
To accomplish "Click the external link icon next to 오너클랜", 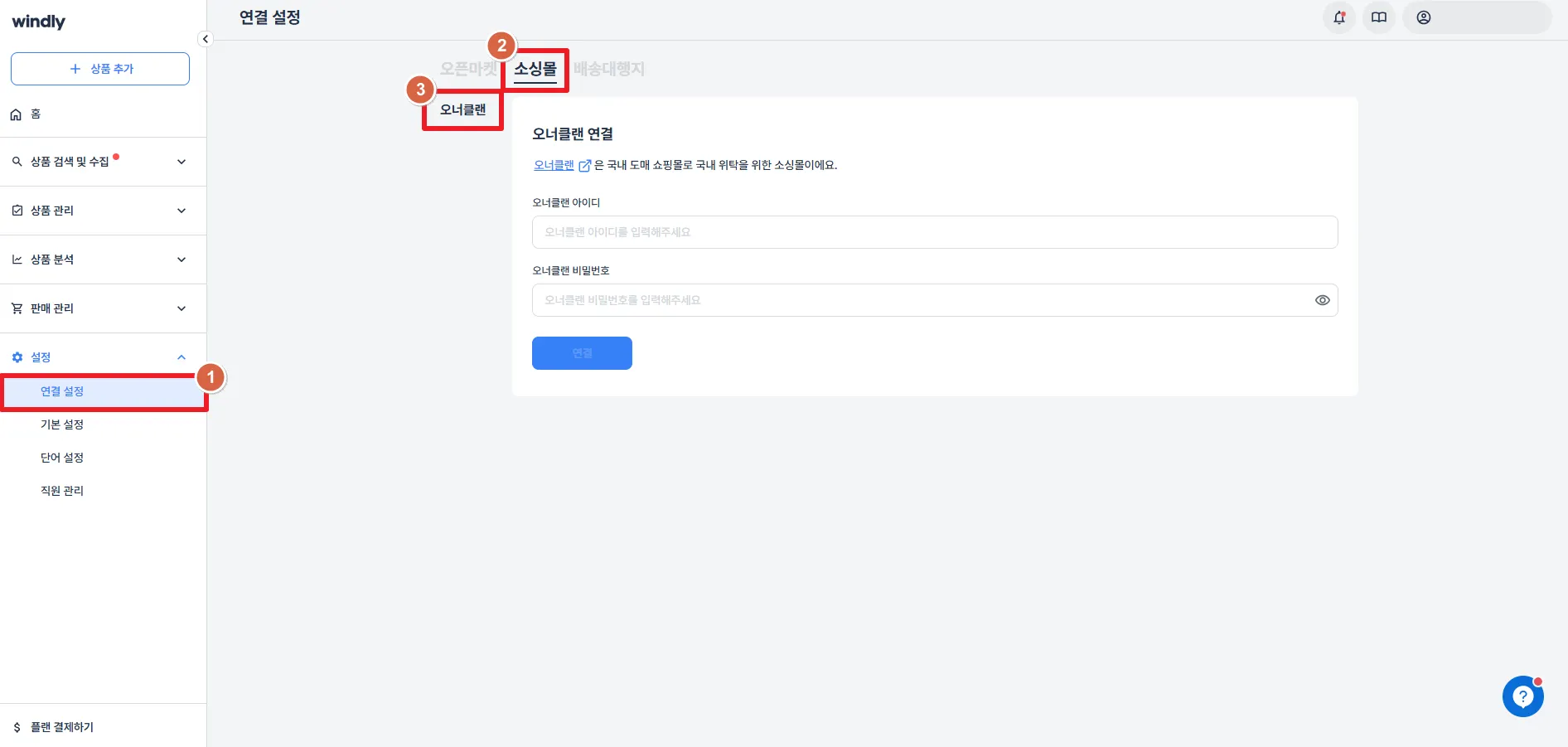I will coord(584,165).
